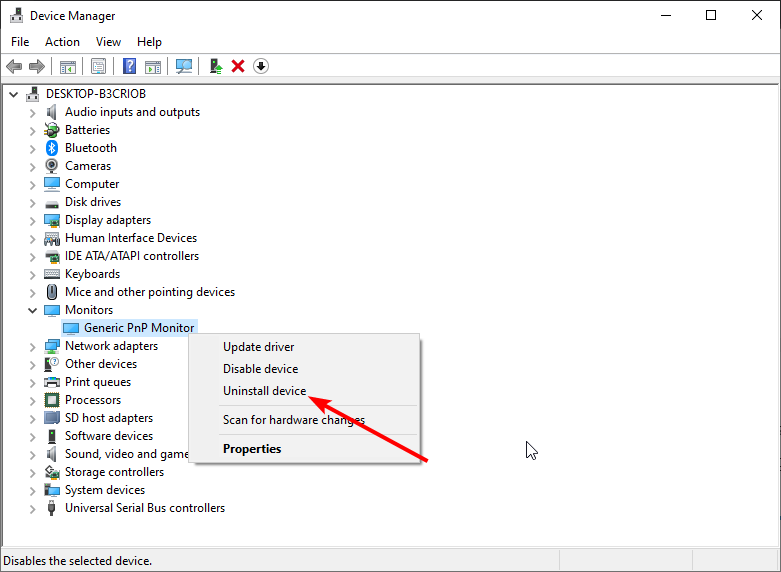
Task: Select the Display adapters label
Action: click(x=108, y=220)
